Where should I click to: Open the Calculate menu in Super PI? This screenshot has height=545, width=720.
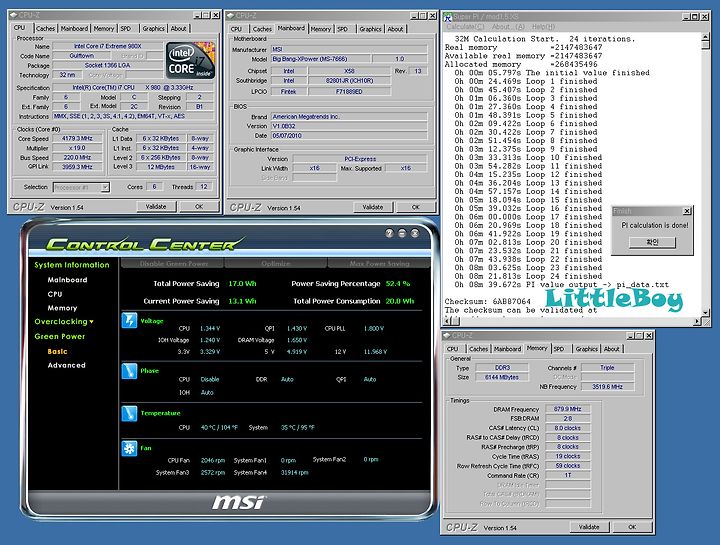pos(465,27)
